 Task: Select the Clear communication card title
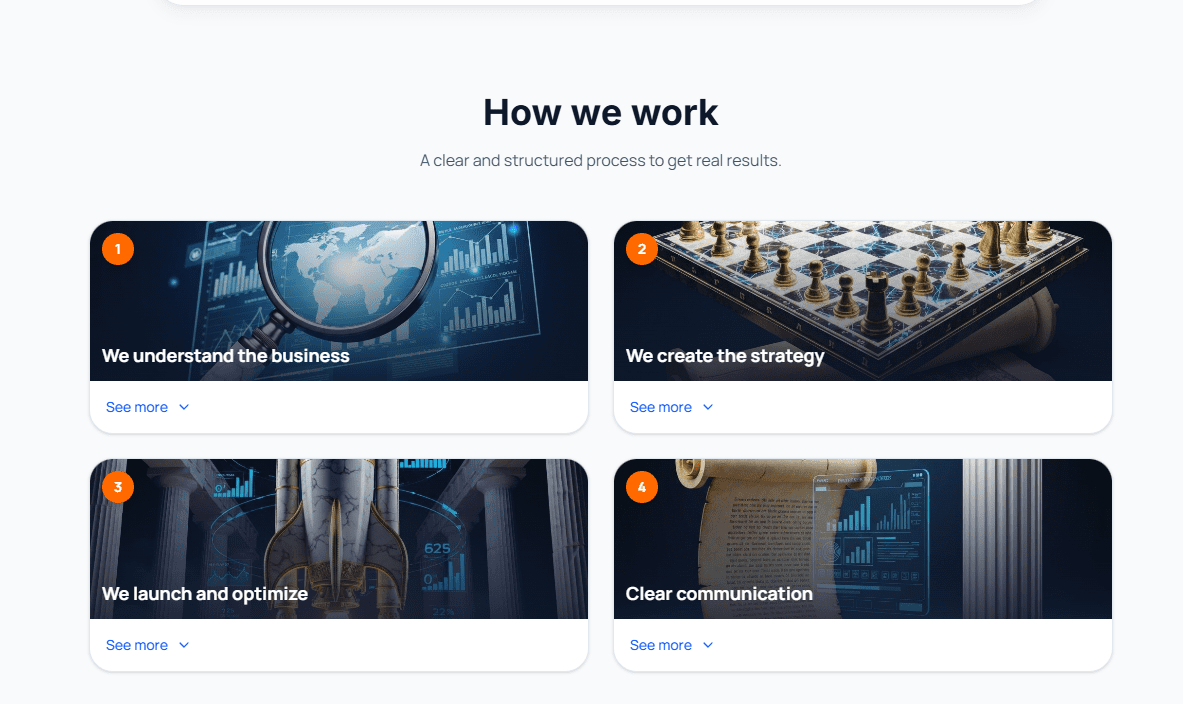click(x=719, y=594)
